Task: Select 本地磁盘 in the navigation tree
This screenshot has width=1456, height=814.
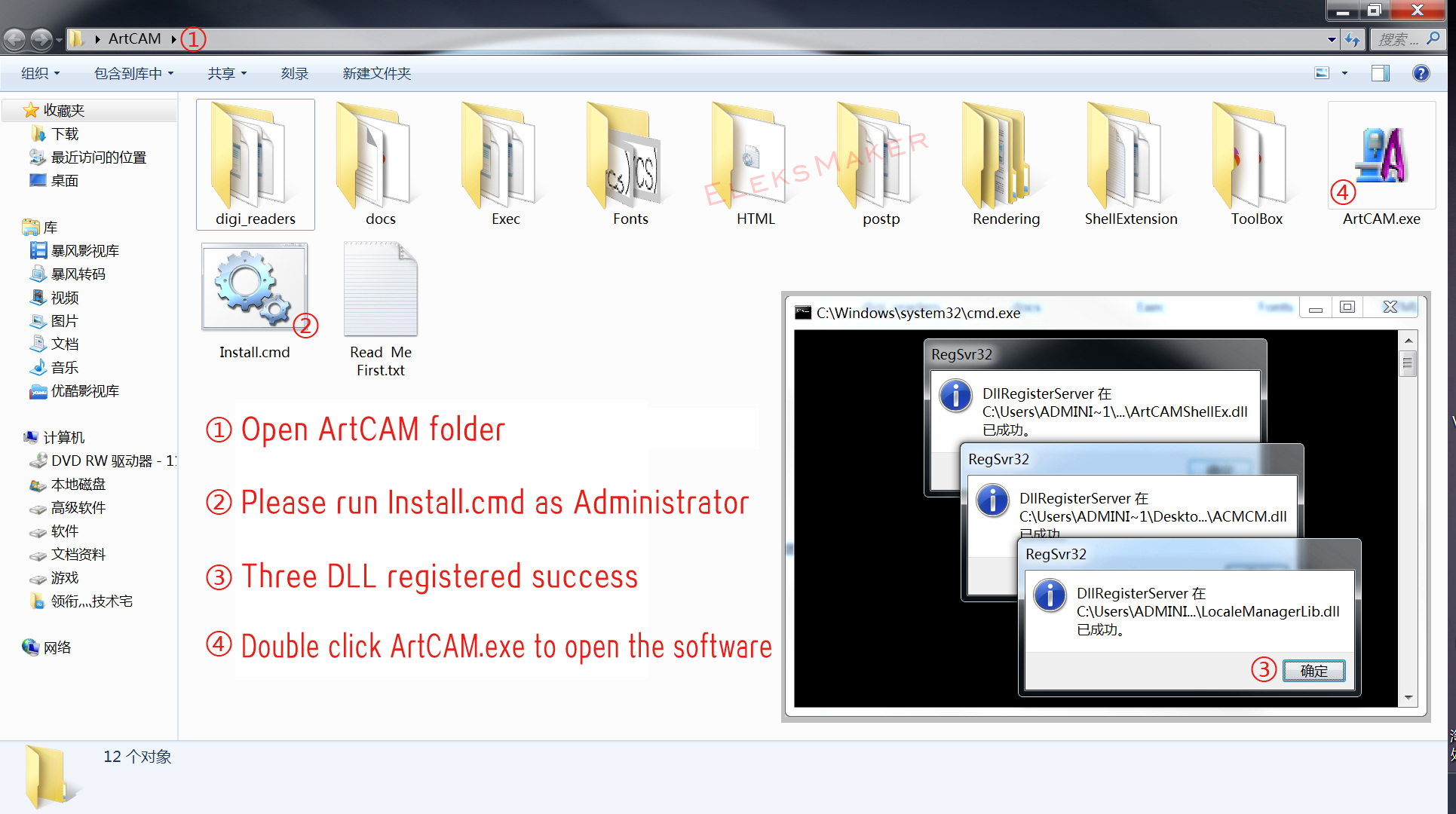Action: click(78, 484)
